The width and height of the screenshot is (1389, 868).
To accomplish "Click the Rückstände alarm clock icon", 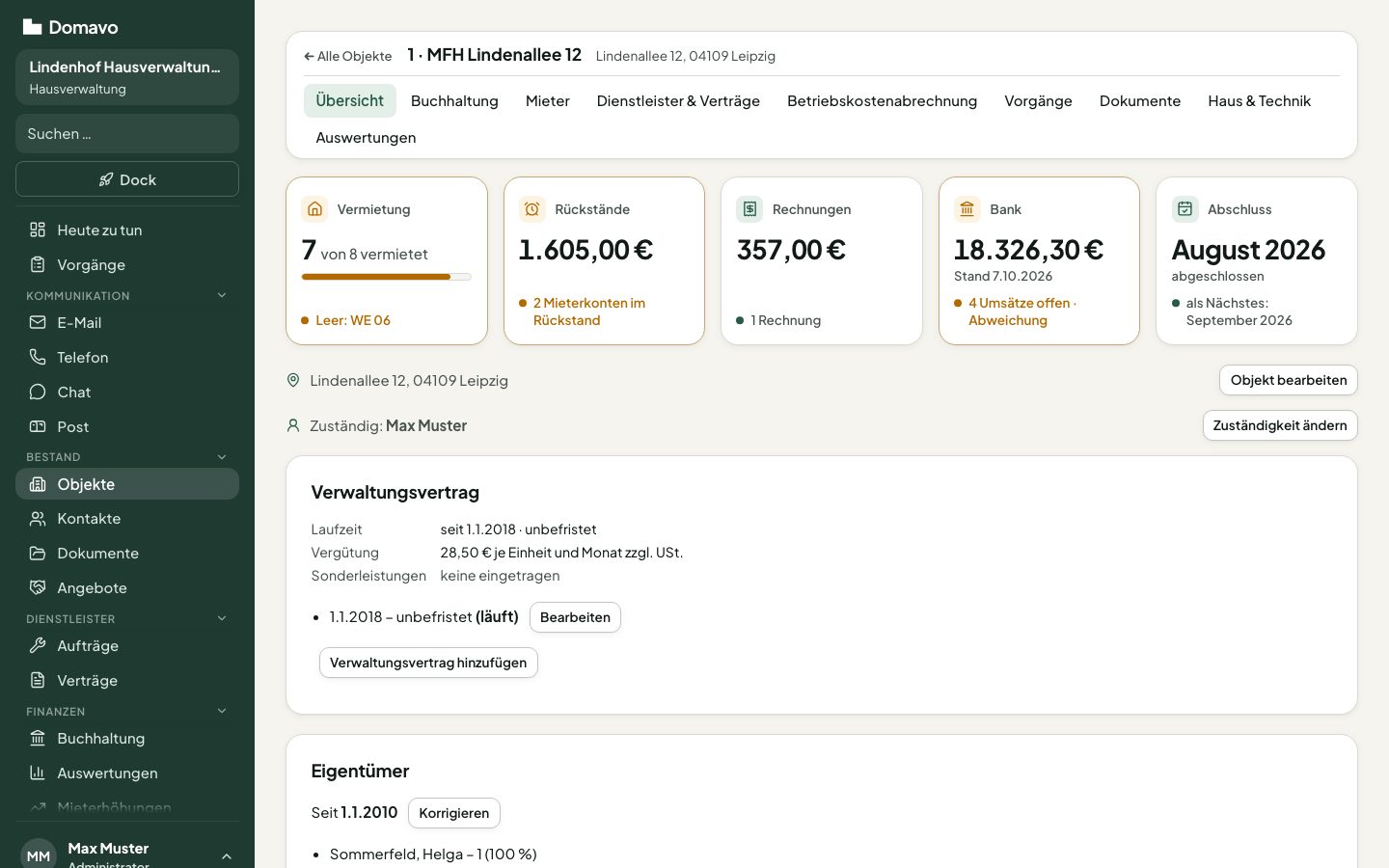I will pos(532,209).
